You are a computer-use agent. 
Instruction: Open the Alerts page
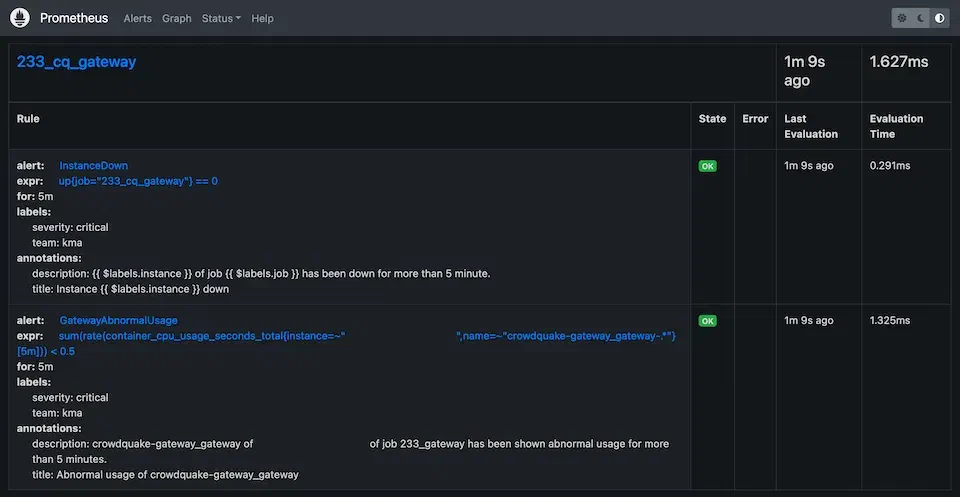pos(138,18)
